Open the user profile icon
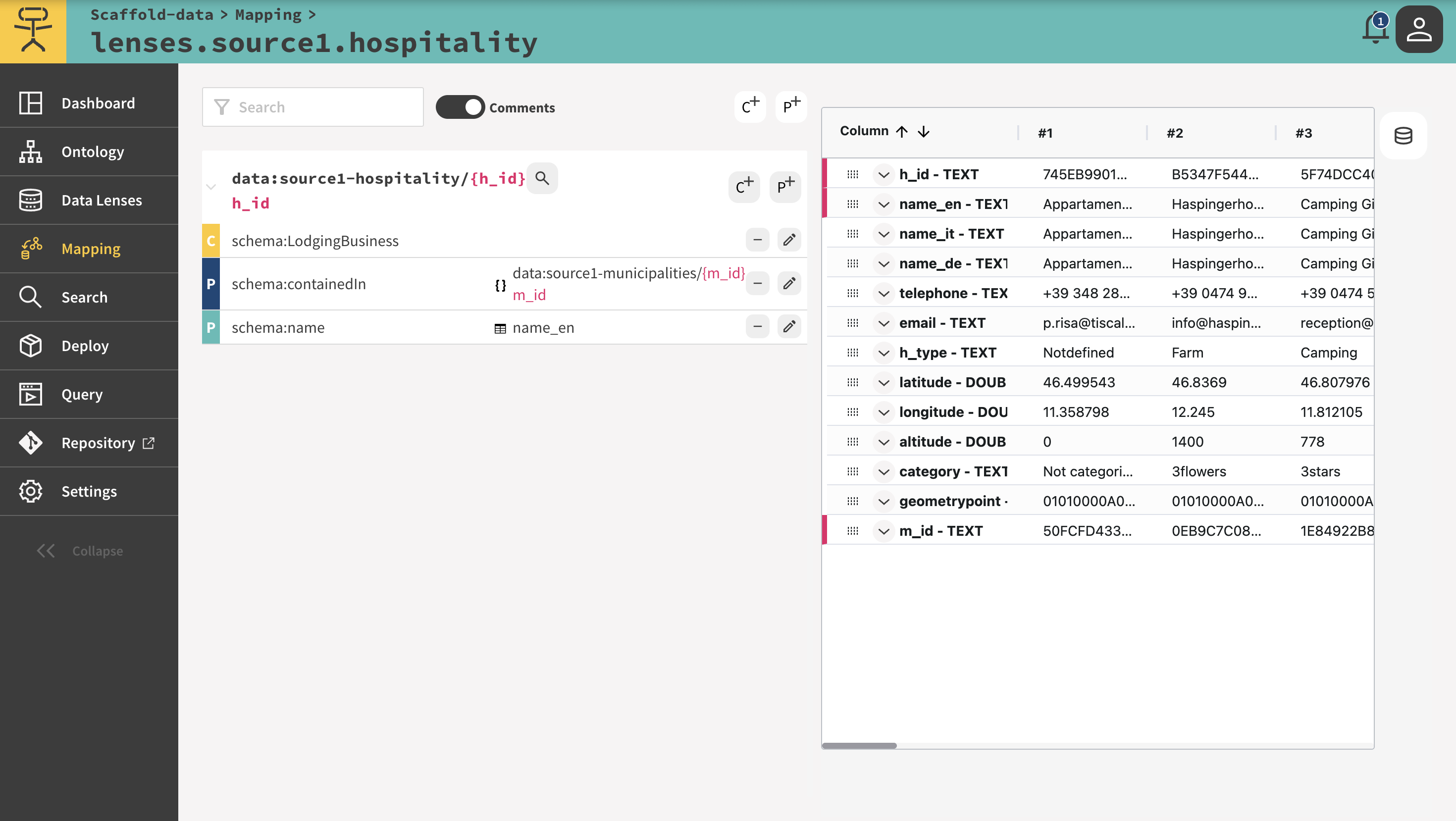 coord(1419,29)
